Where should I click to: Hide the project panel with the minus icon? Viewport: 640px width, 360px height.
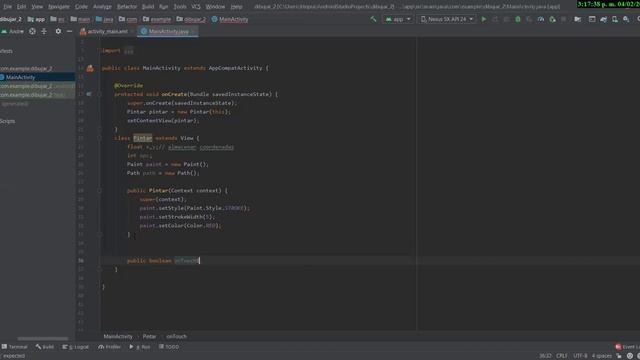(69, 31)
